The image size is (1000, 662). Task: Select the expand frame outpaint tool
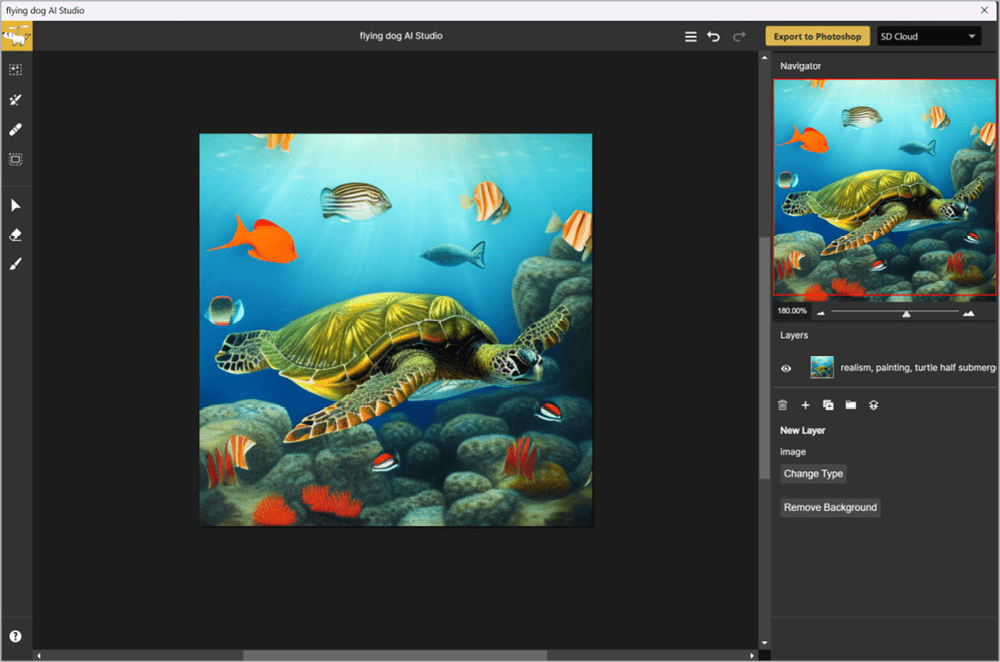coord(16,159)
